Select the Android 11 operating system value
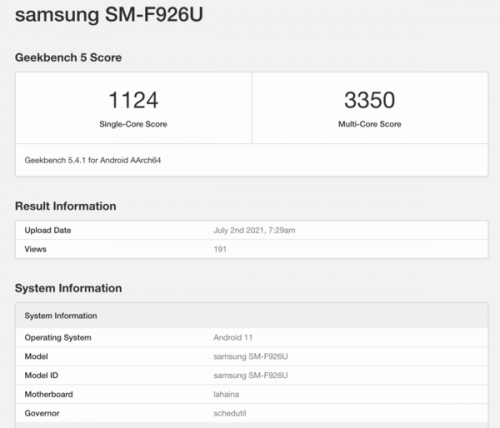The width and height of the screenshot is (500, 428). pyautogui.click(x=233, y=338)
